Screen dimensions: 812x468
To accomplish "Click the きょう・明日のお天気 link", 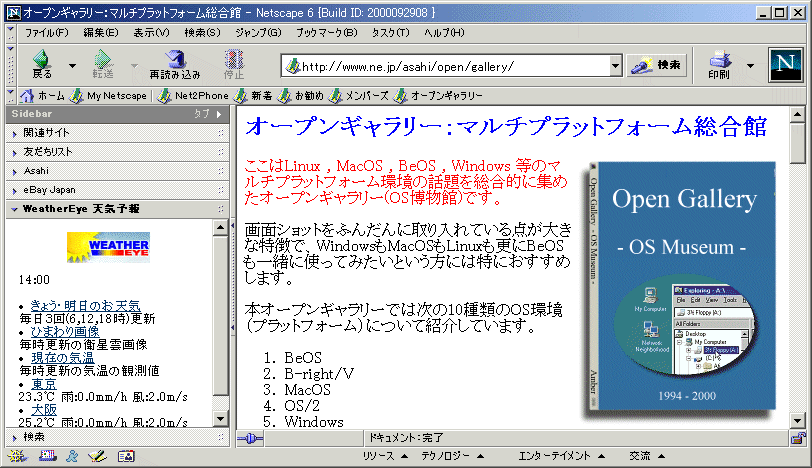I will pyautogui.click(x=85, y=305).
